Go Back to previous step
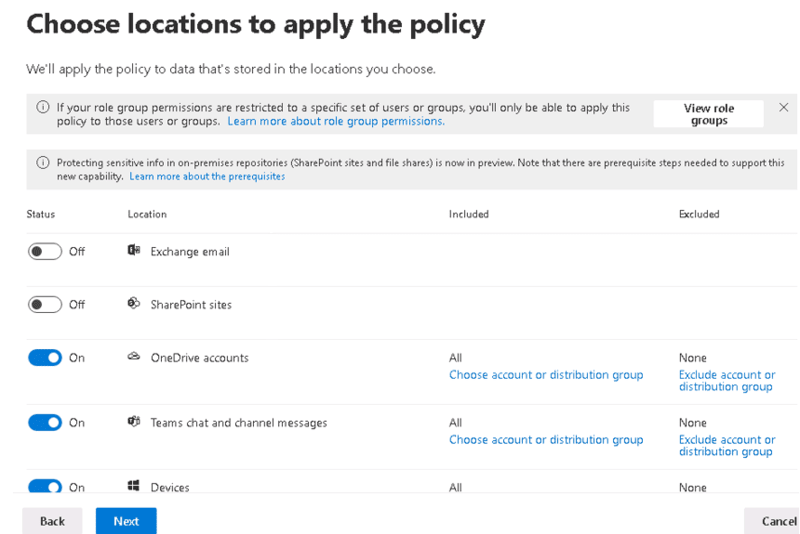The height and width of the screenshot is (534, 800). 52,521
